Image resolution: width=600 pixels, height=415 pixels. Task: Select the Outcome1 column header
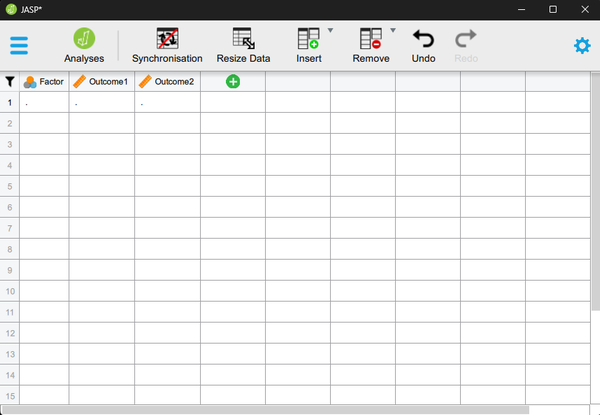(x=102, y=81)
